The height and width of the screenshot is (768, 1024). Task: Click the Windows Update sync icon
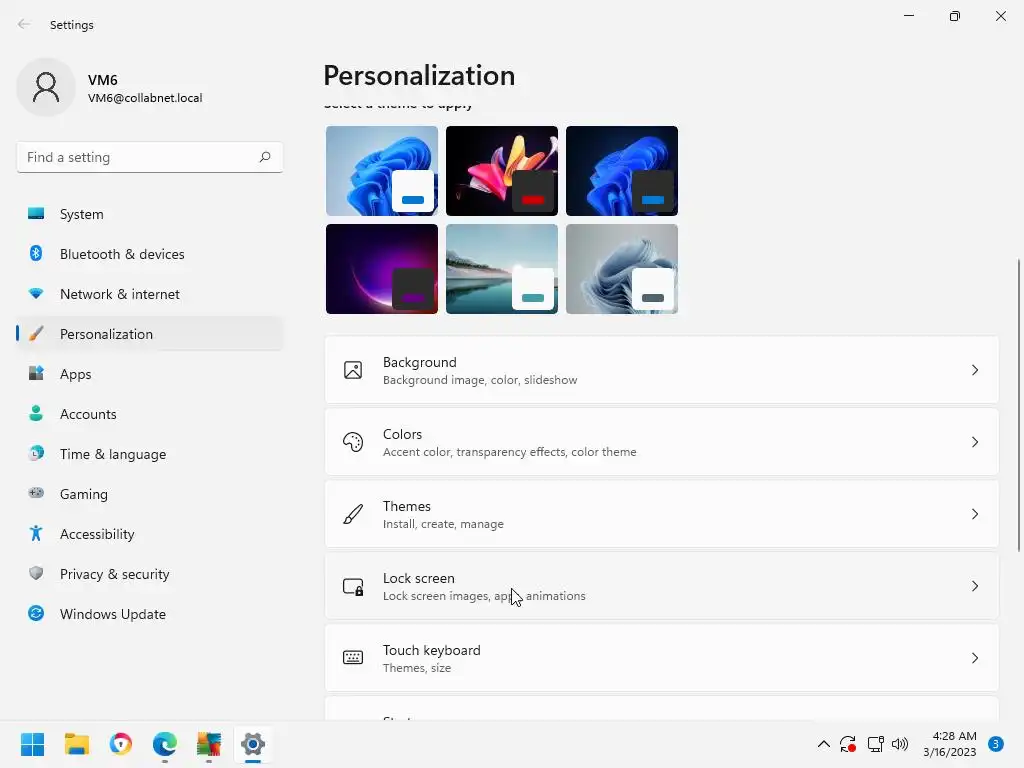tap(36, 613)
